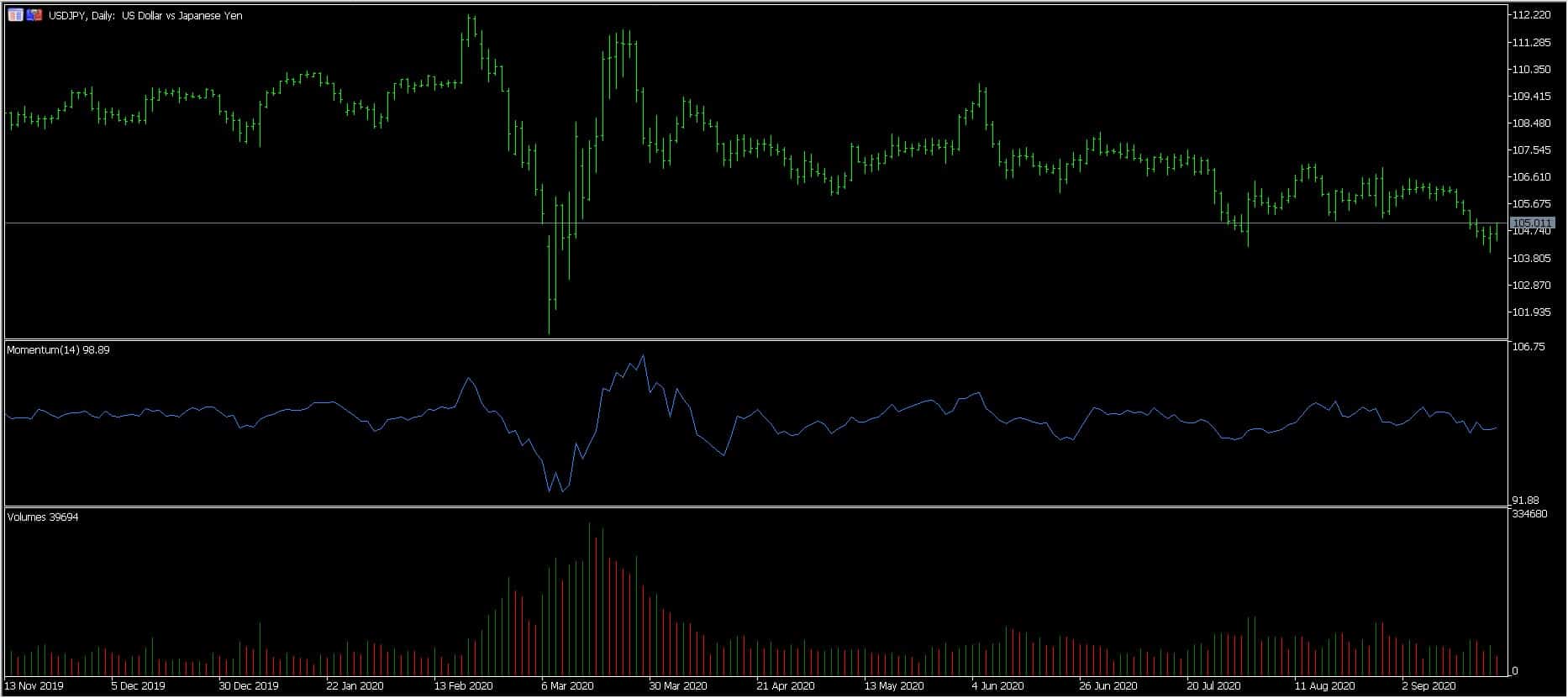The width and height of the screenshot is (1568, 698).
Task: Click the Momentum(14) 98.89 indicator label
Action: click(x=58, y=349)
